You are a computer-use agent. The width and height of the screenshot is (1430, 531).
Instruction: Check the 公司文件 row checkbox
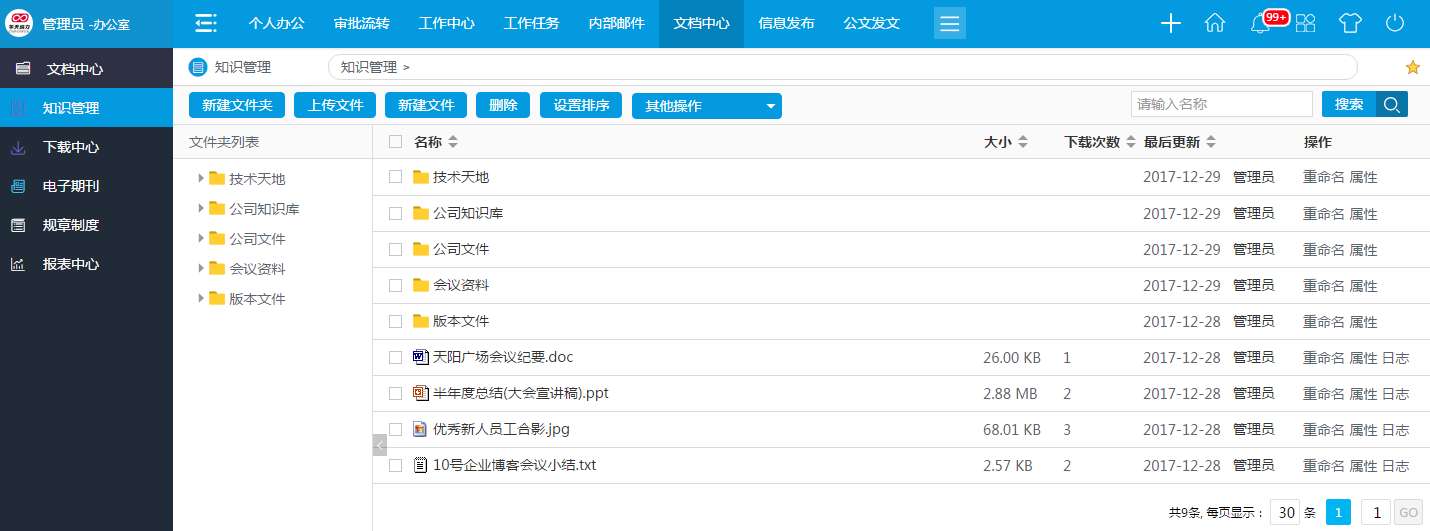point(396,249)
